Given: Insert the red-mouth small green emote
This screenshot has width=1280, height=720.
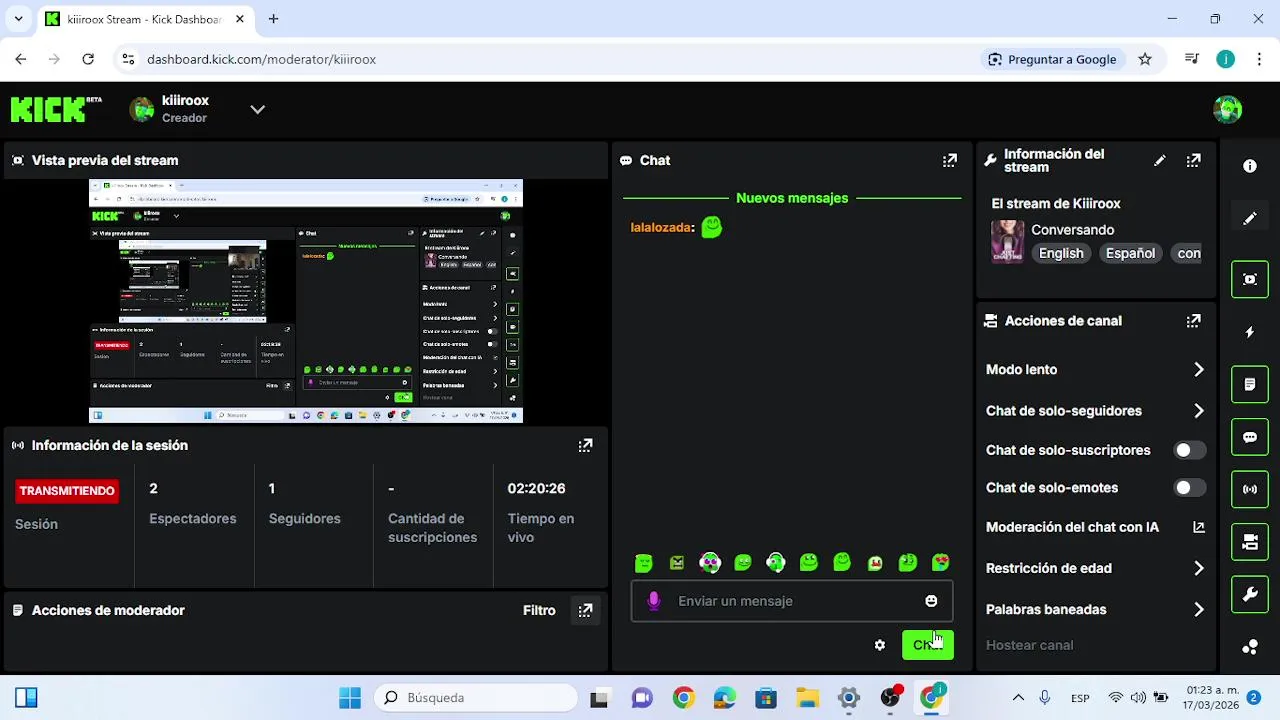Looking at the screenshot, I should tap(875, 563).
